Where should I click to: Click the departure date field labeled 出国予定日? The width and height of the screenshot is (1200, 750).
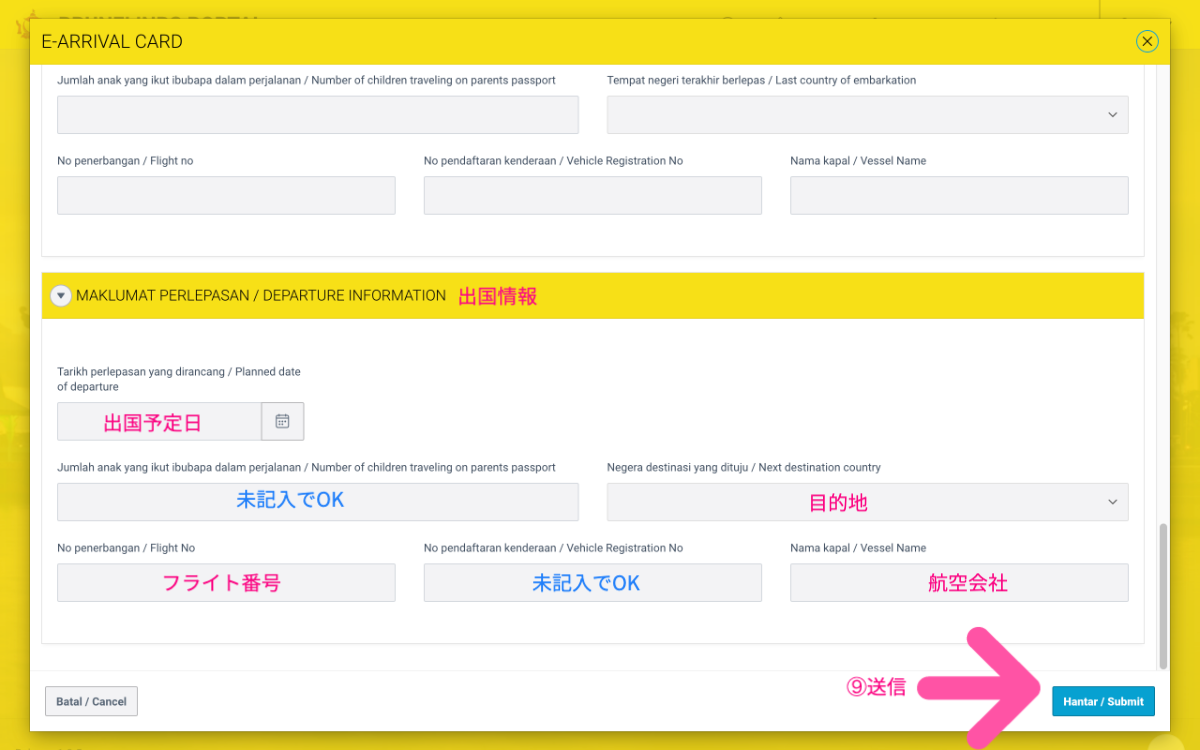[x=160, y=421]
